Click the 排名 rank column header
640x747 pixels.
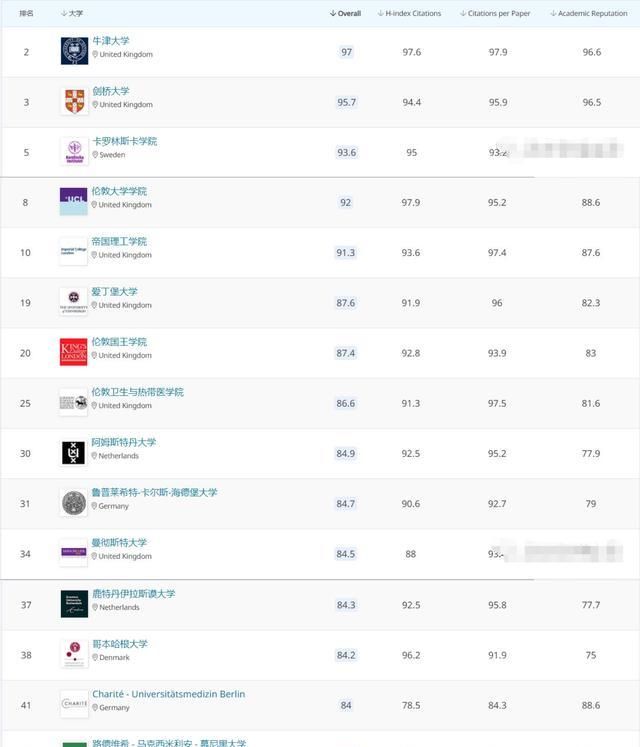pos(26,13)
